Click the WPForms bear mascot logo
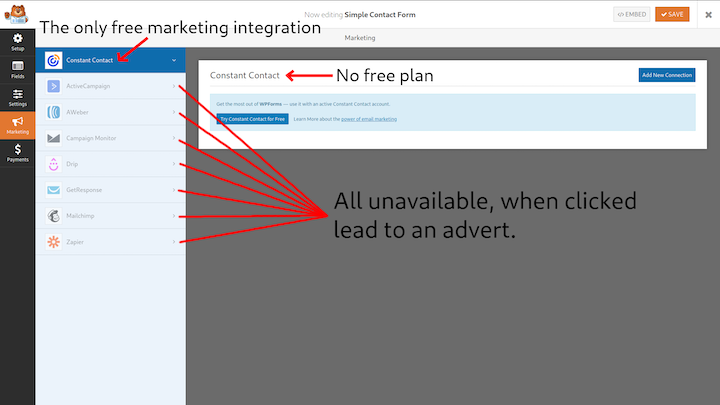This screenshot has height=405, width=720. (x=17, y=15)
